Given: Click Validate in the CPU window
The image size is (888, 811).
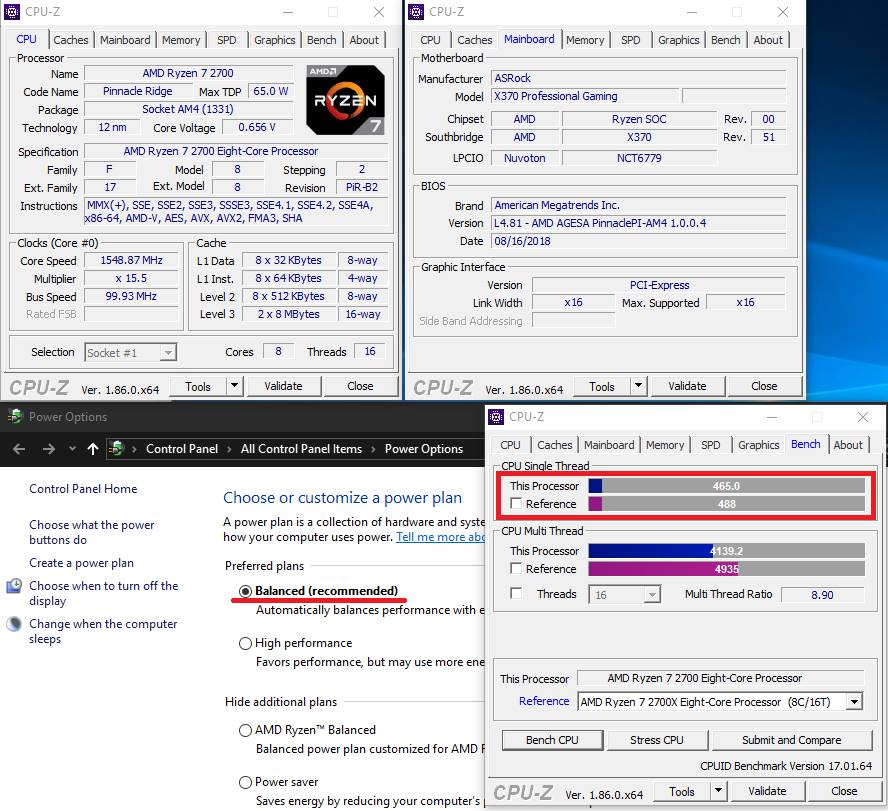Looking at the screenshot, I should coord(283,386).
